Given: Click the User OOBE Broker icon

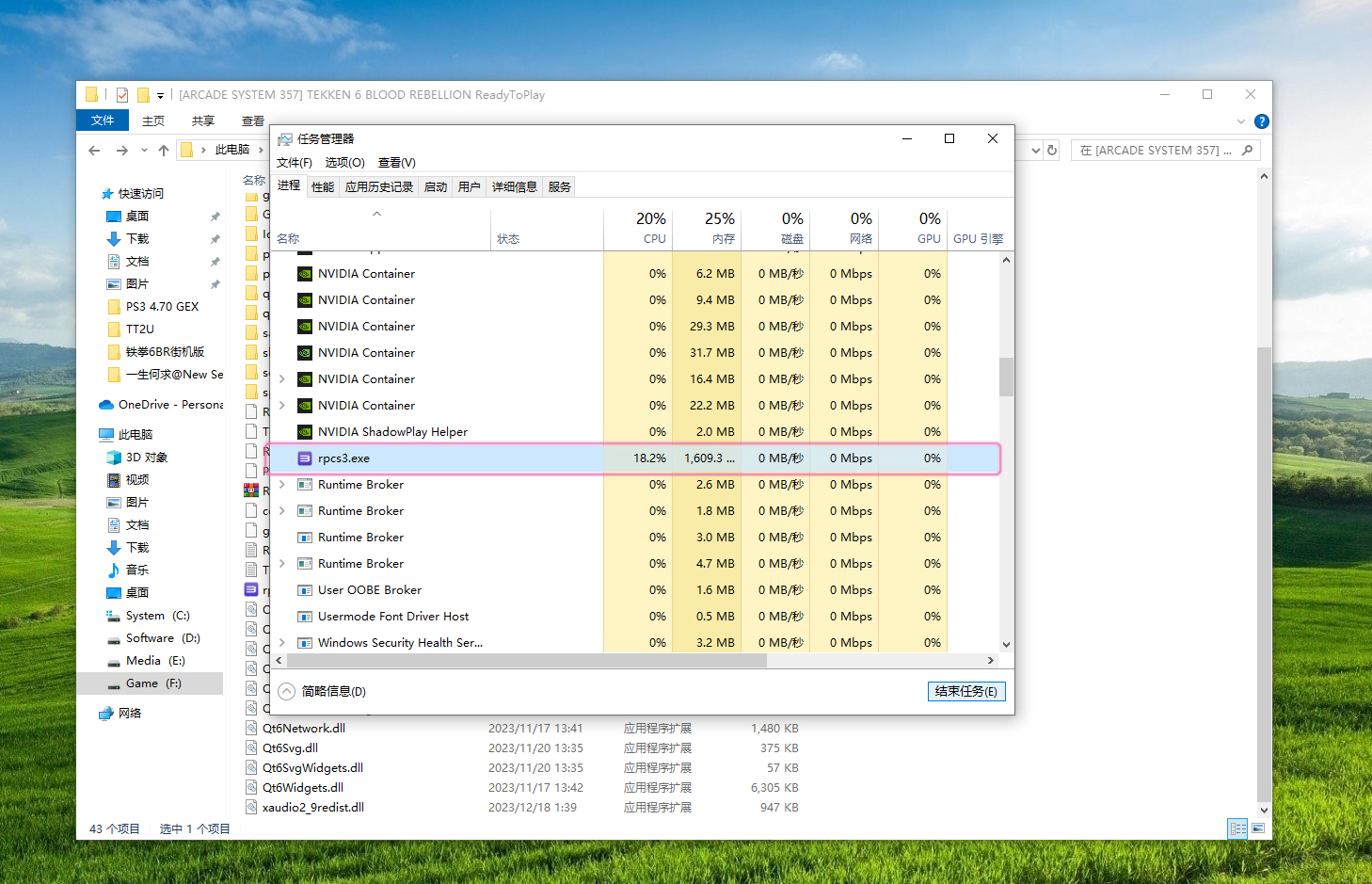Looking at the screenshot, I should click(x=304, y=590).
